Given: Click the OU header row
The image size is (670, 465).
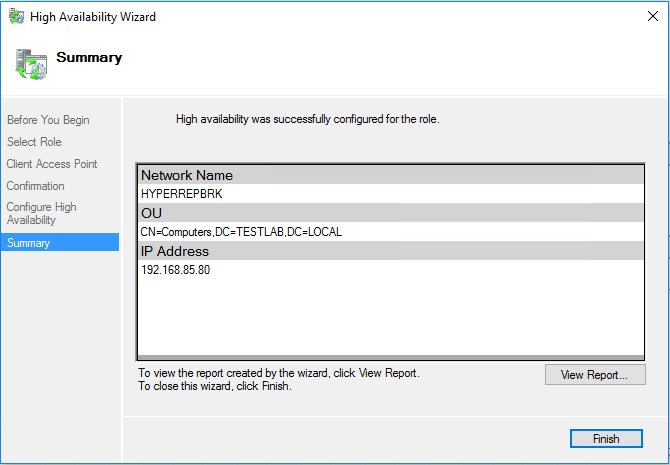Looking at the screenshot, I should [x=390, y=213].
